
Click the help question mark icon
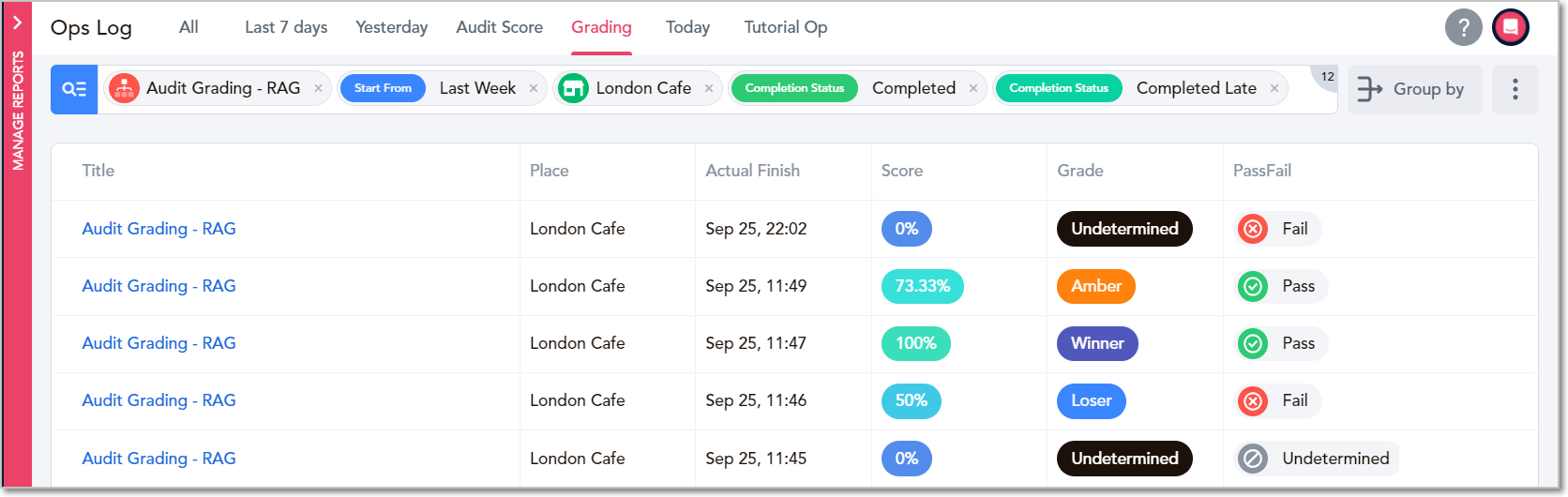pos(1463,27)
